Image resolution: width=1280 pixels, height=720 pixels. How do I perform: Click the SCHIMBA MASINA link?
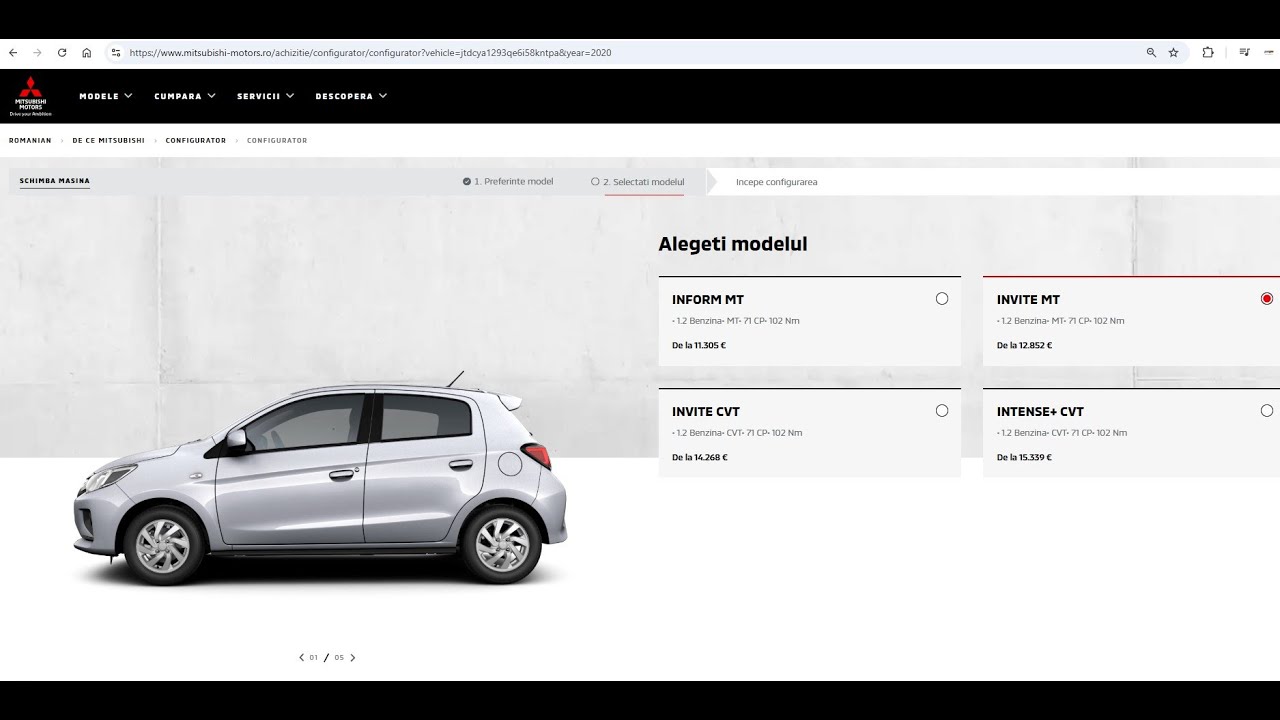(x=55, y=181)
